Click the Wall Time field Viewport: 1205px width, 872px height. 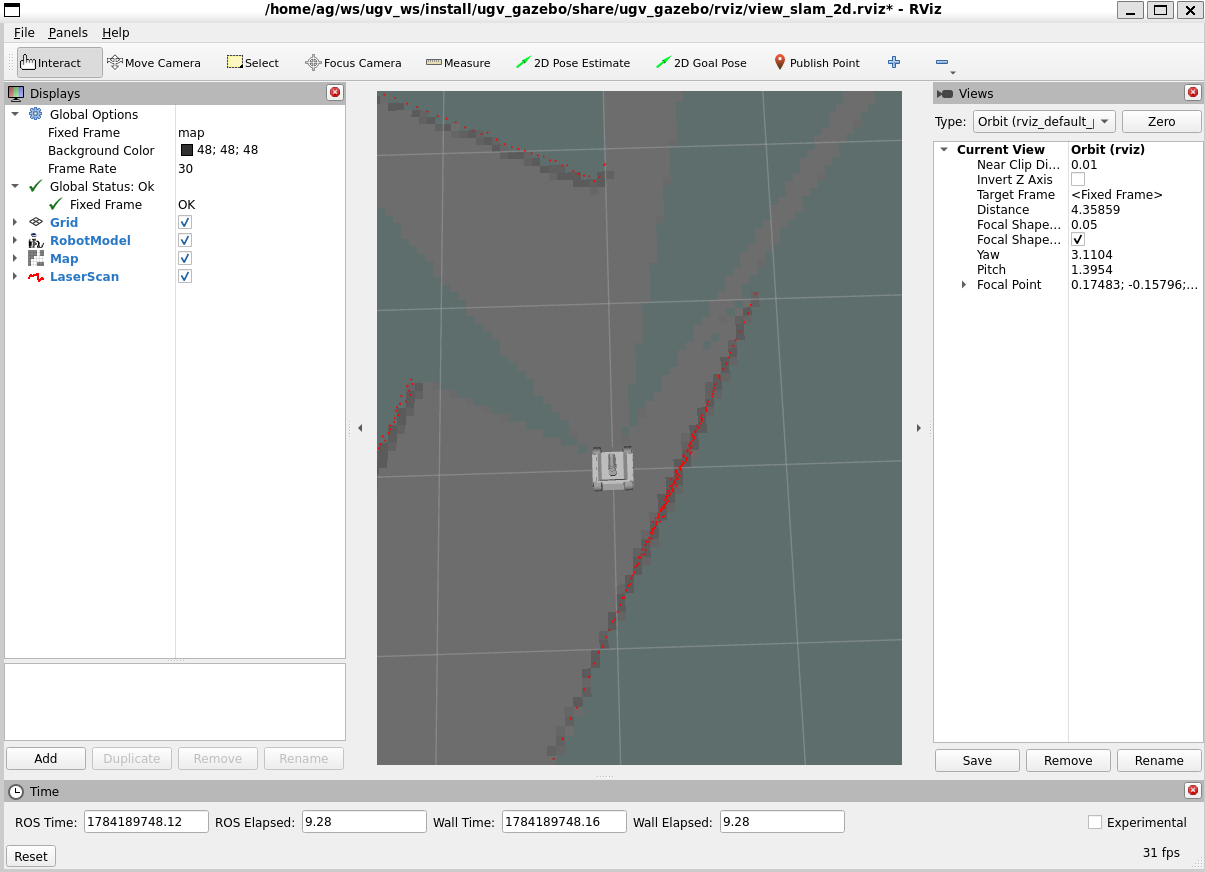pos(564,822)
